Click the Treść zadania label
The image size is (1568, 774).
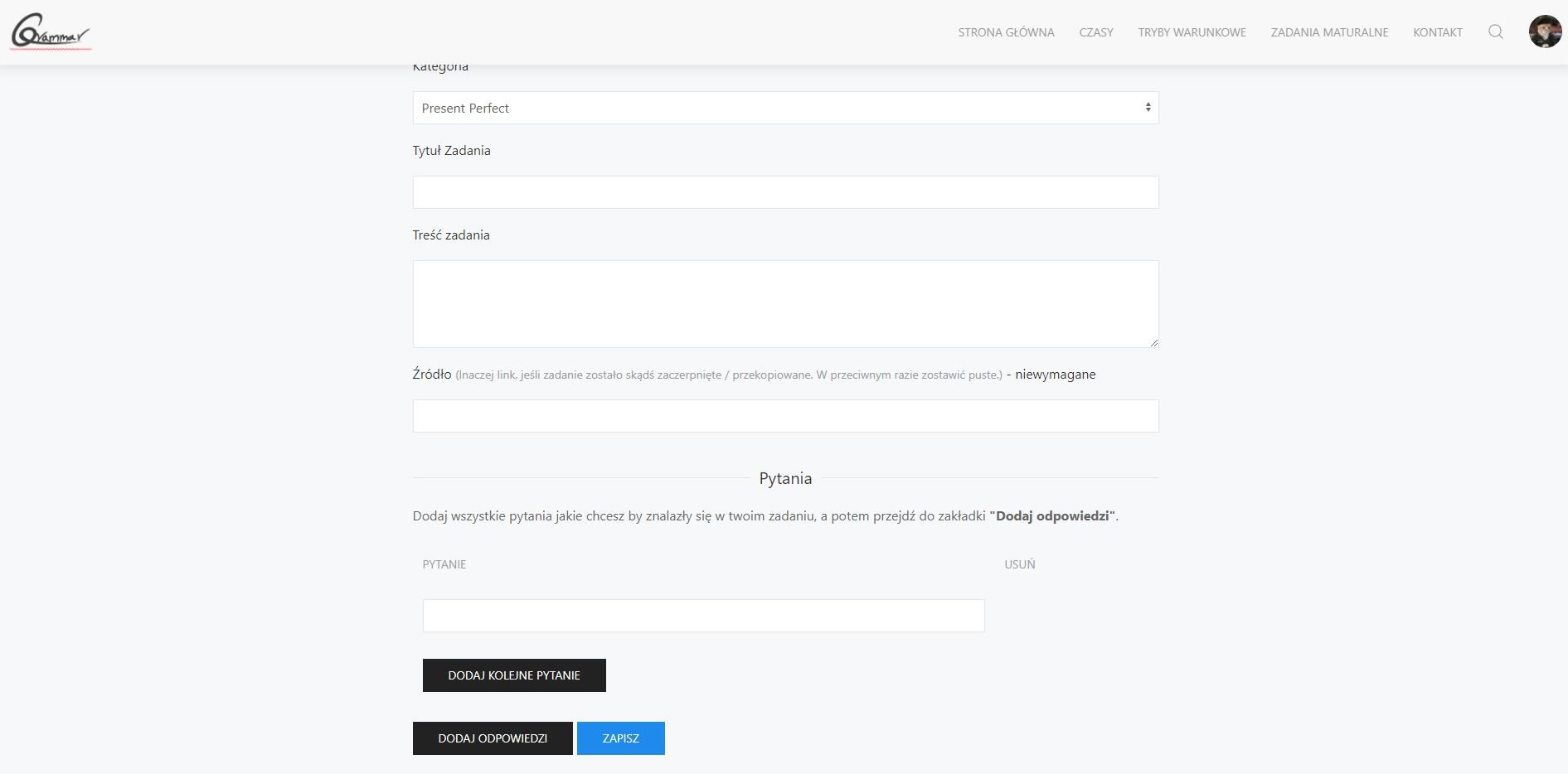[x=451, y=235]
